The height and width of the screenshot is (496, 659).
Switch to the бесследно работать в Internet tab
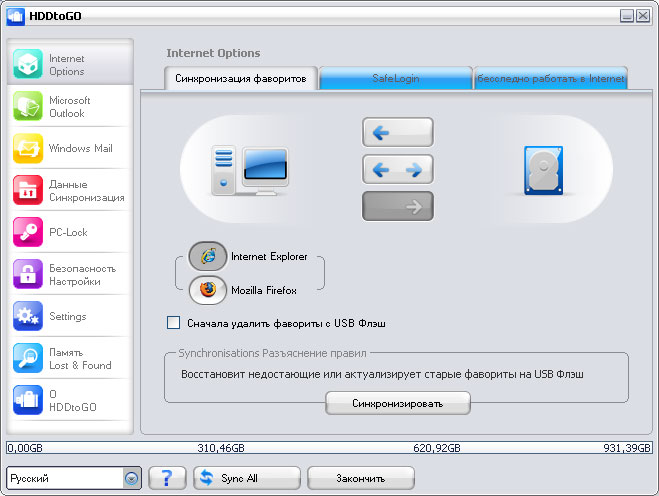[551, 78]
